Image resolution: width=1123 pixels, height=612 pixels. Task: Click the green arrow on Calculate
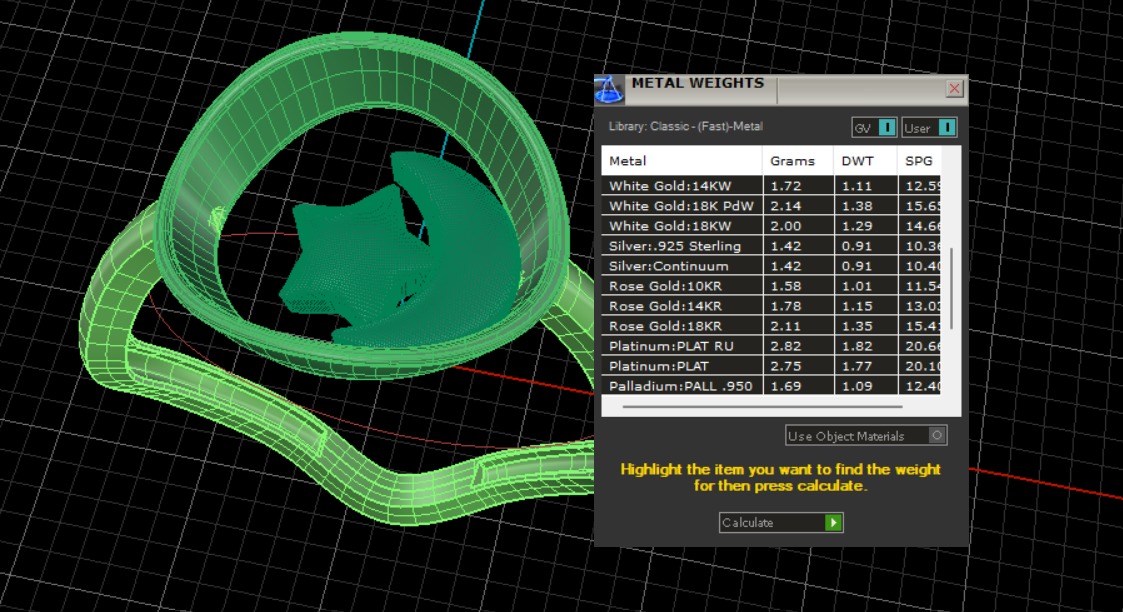[833, 523]
